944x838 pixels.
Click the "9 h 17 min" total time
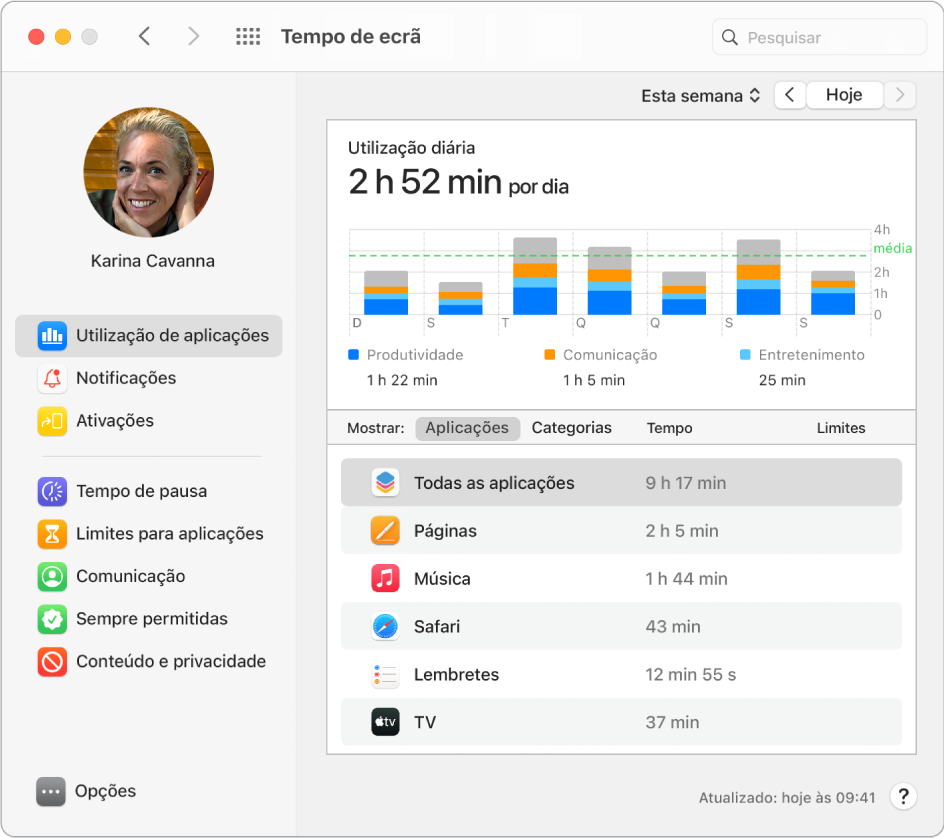pyautogui.click(x=686, y=483)
